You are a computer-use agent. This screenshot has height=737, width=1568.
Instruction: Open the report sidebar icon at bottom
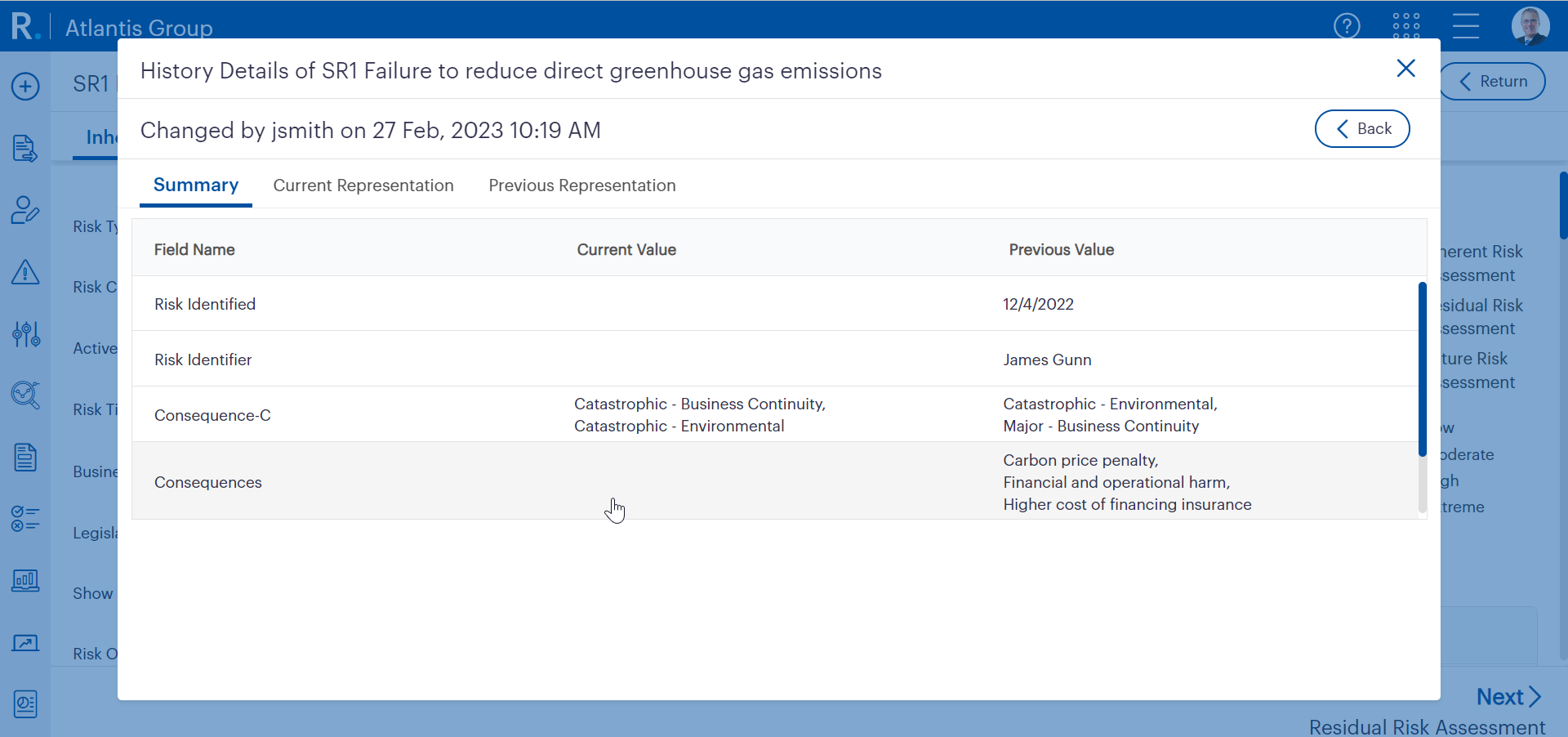pos(25,703)
